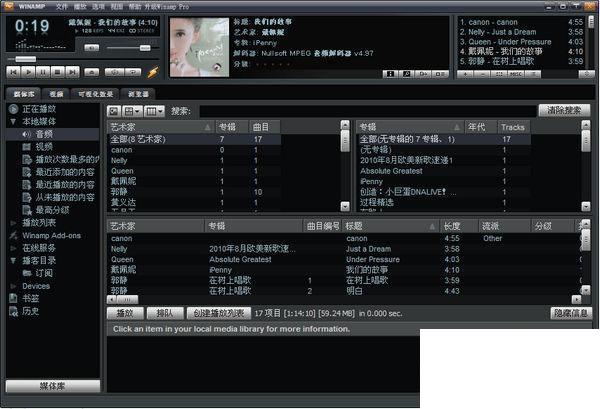The width and height of the screenshot is (600, 409).
Task: Switch to the 视频 tab
Action: [56, 94]
